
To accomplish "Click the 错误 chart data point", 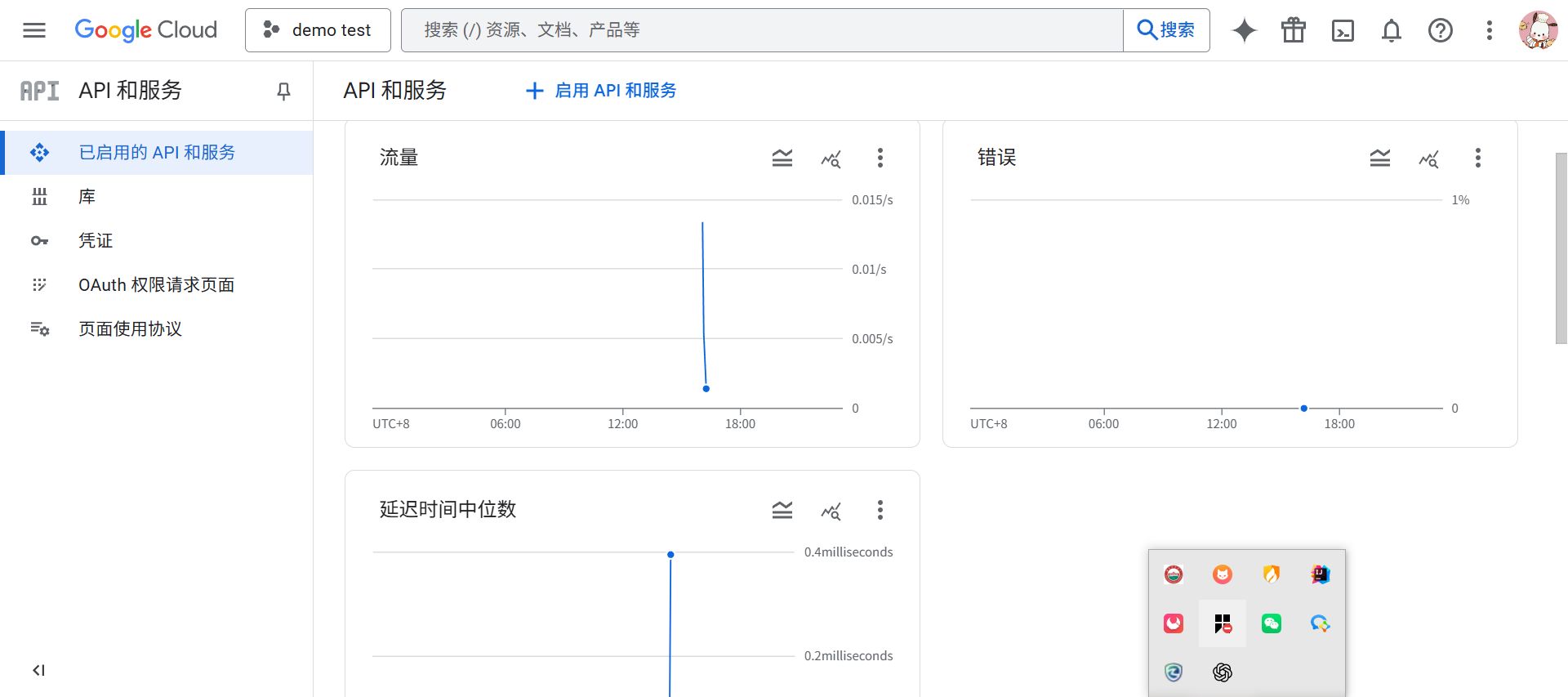I will [1304, 408].
